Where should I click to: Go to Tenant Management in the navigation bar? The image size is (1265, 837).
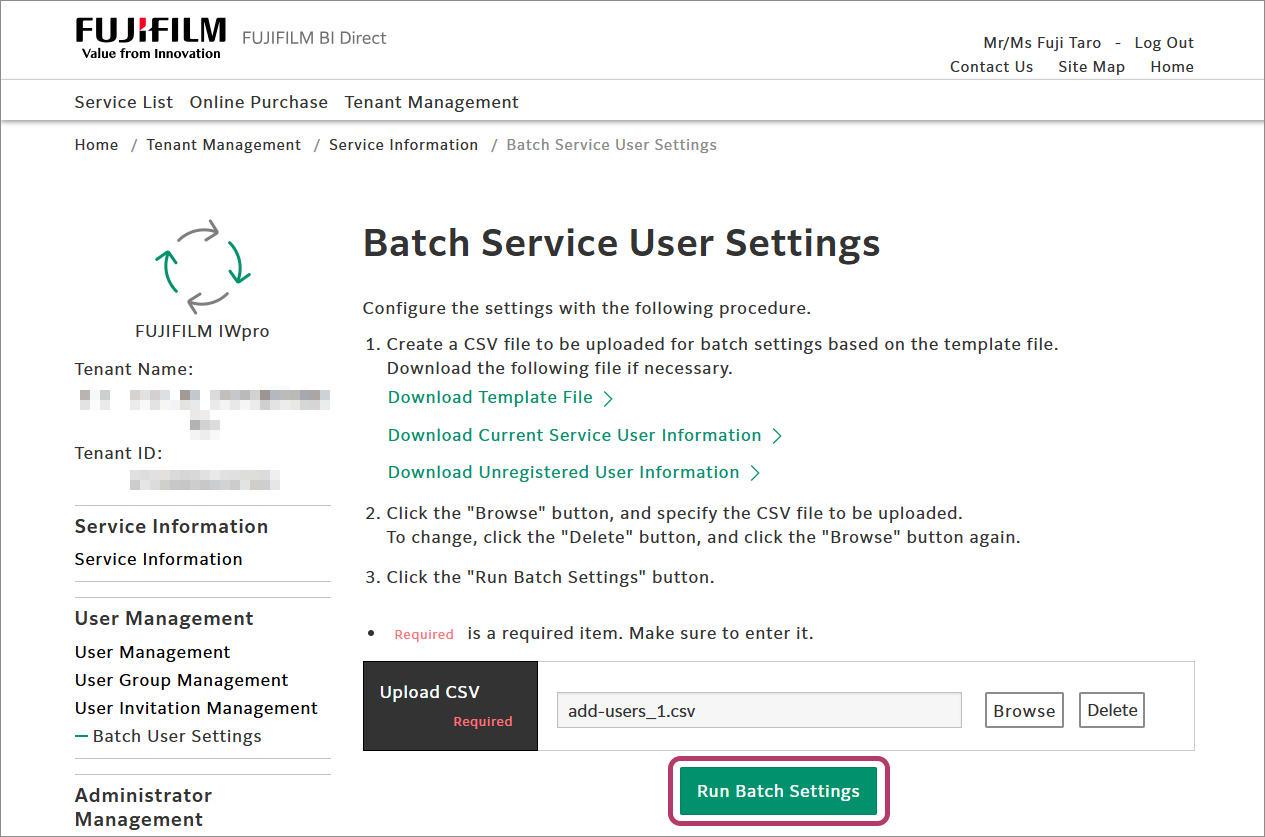pos(431,102)
